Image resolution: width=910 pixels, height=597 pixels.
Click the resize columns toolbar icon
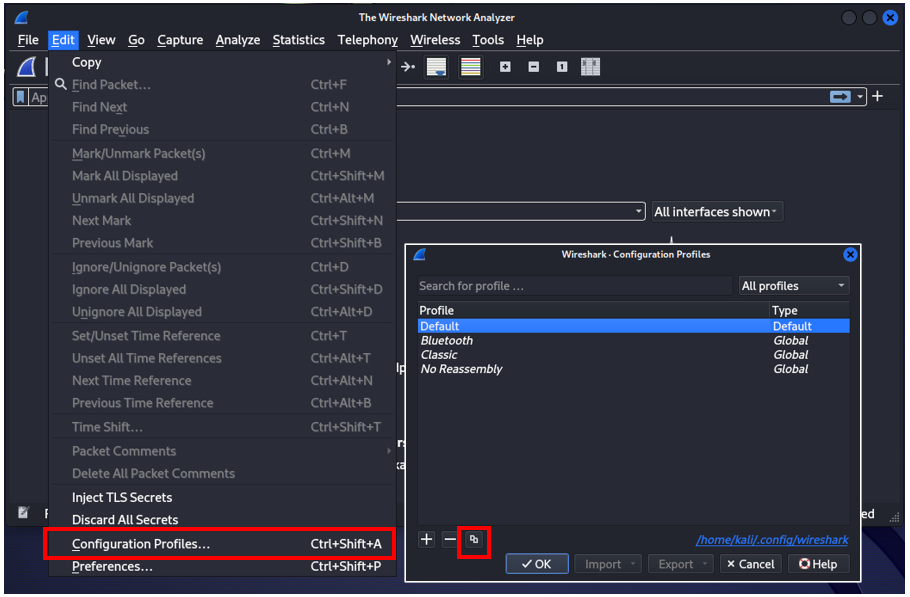point(590,67)
